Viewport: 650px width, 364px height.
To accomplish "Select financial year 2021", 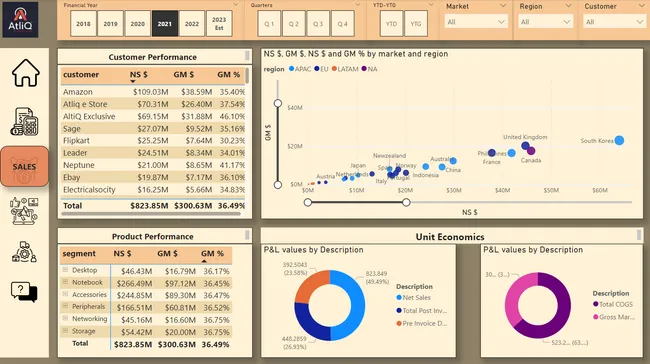I will pos(165,24).
